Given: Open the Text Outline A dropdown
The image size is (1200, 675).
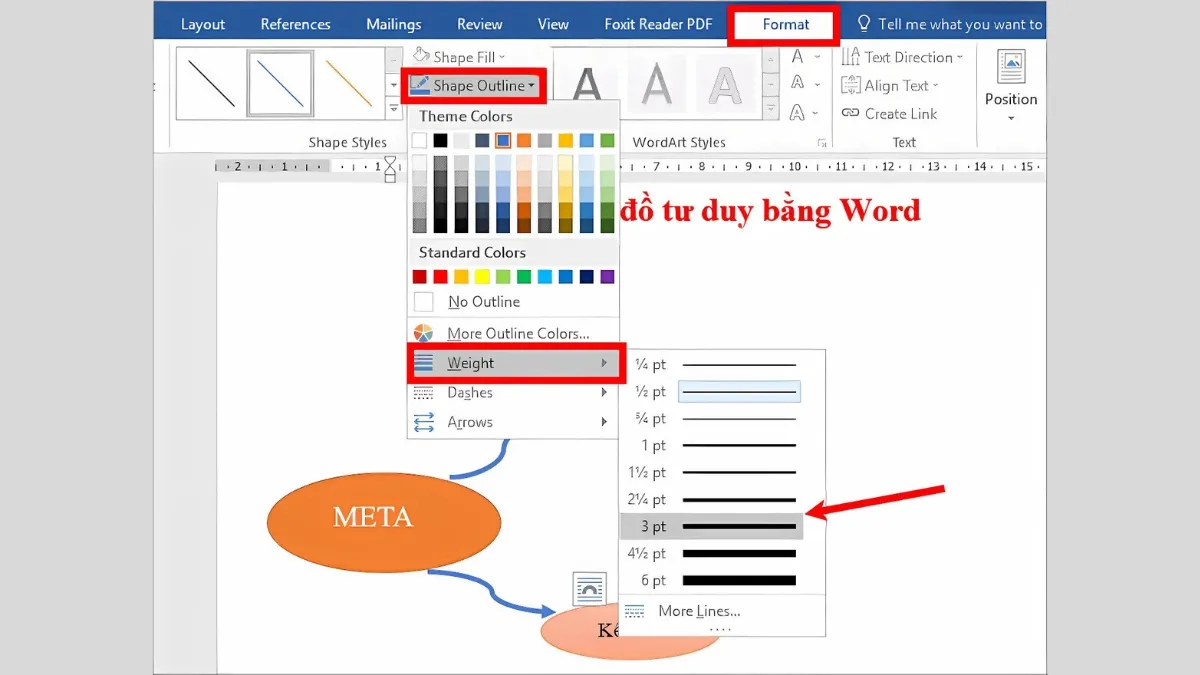Looking at the screenshot, I should coord(804,85).
